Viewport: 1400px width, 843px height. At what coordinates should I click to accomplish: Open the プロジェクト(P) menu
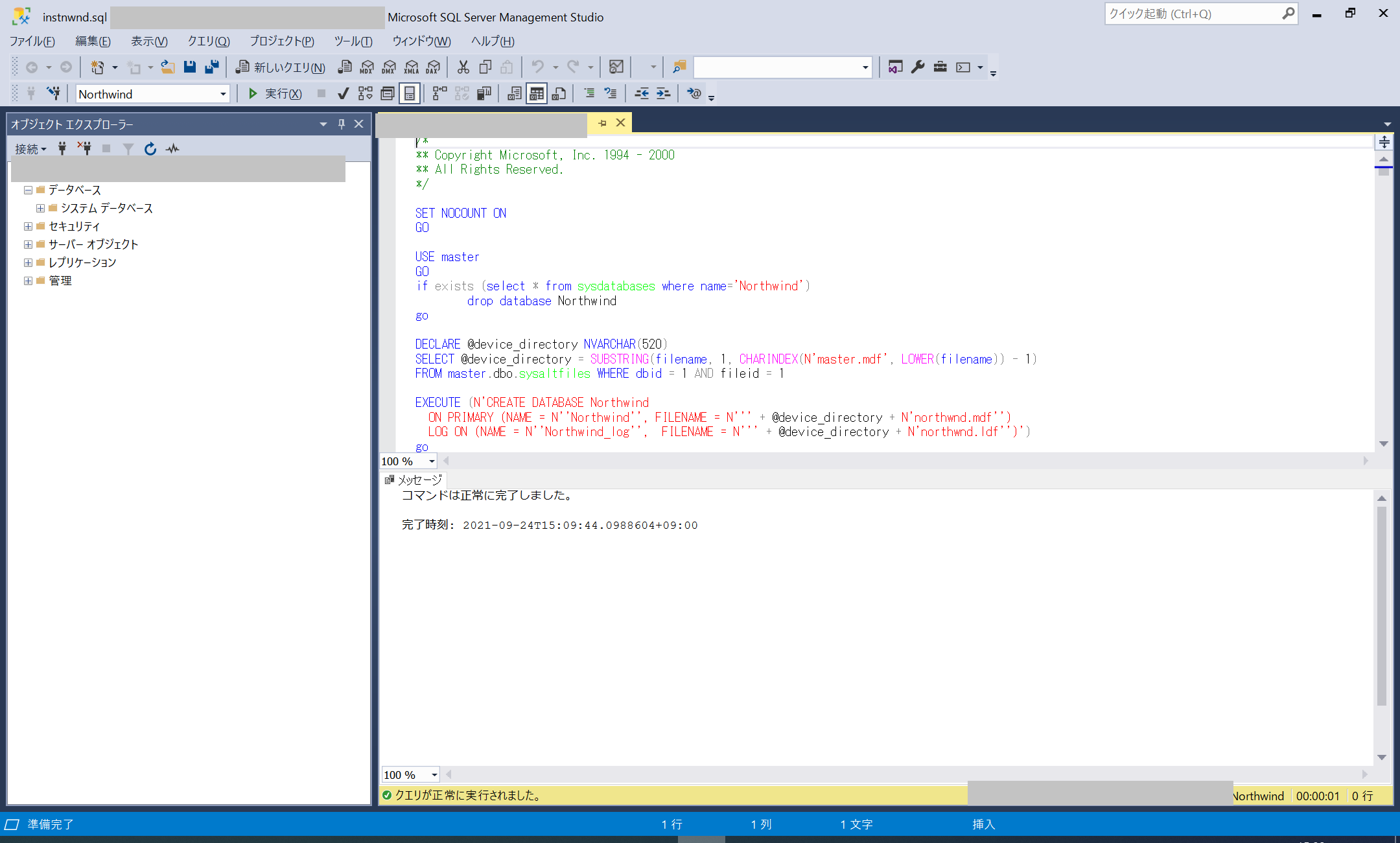pyautogui.click(x=282, y=41)
